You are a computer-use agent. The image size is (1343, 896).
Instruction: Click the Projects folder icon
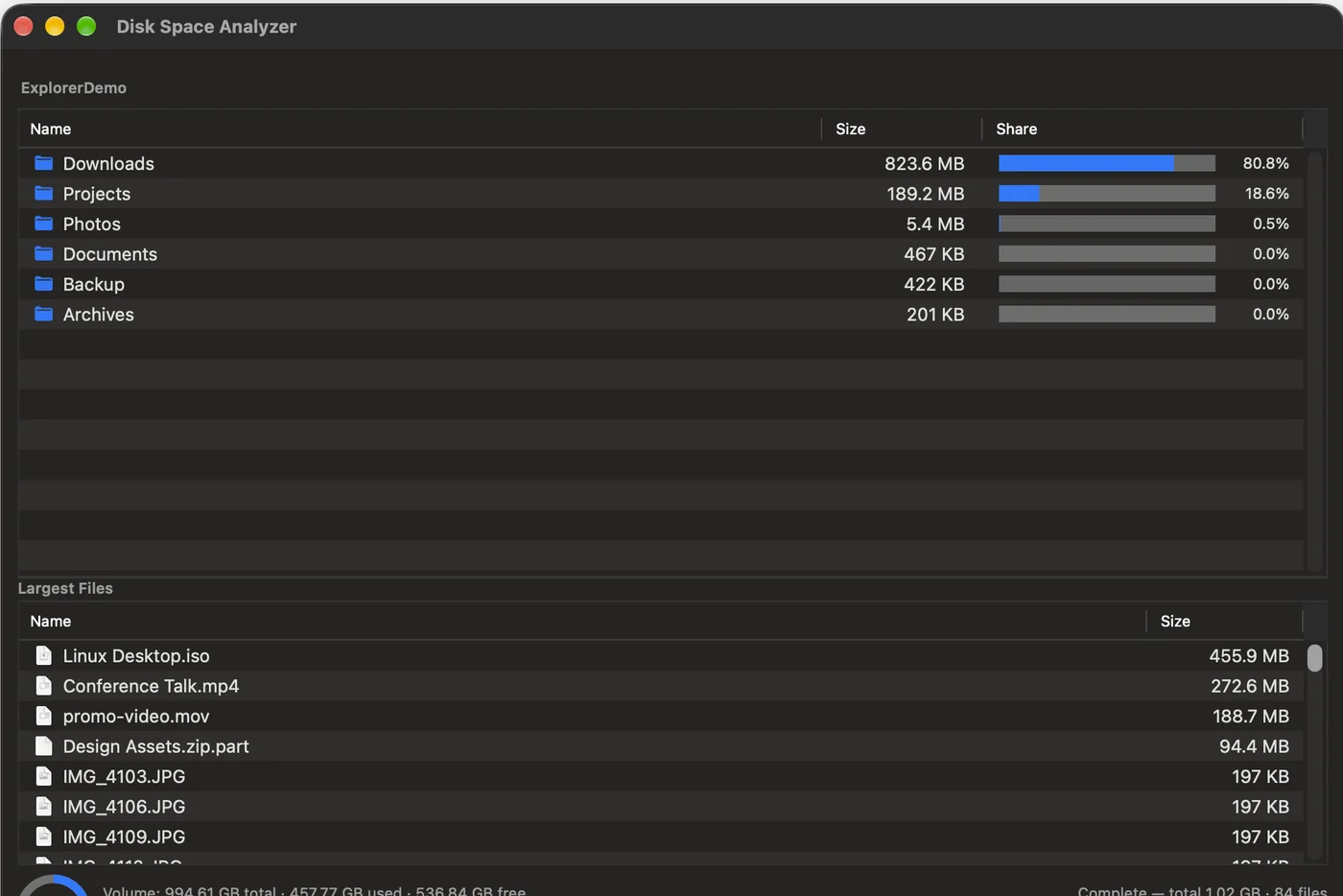[x=43, y=194]
